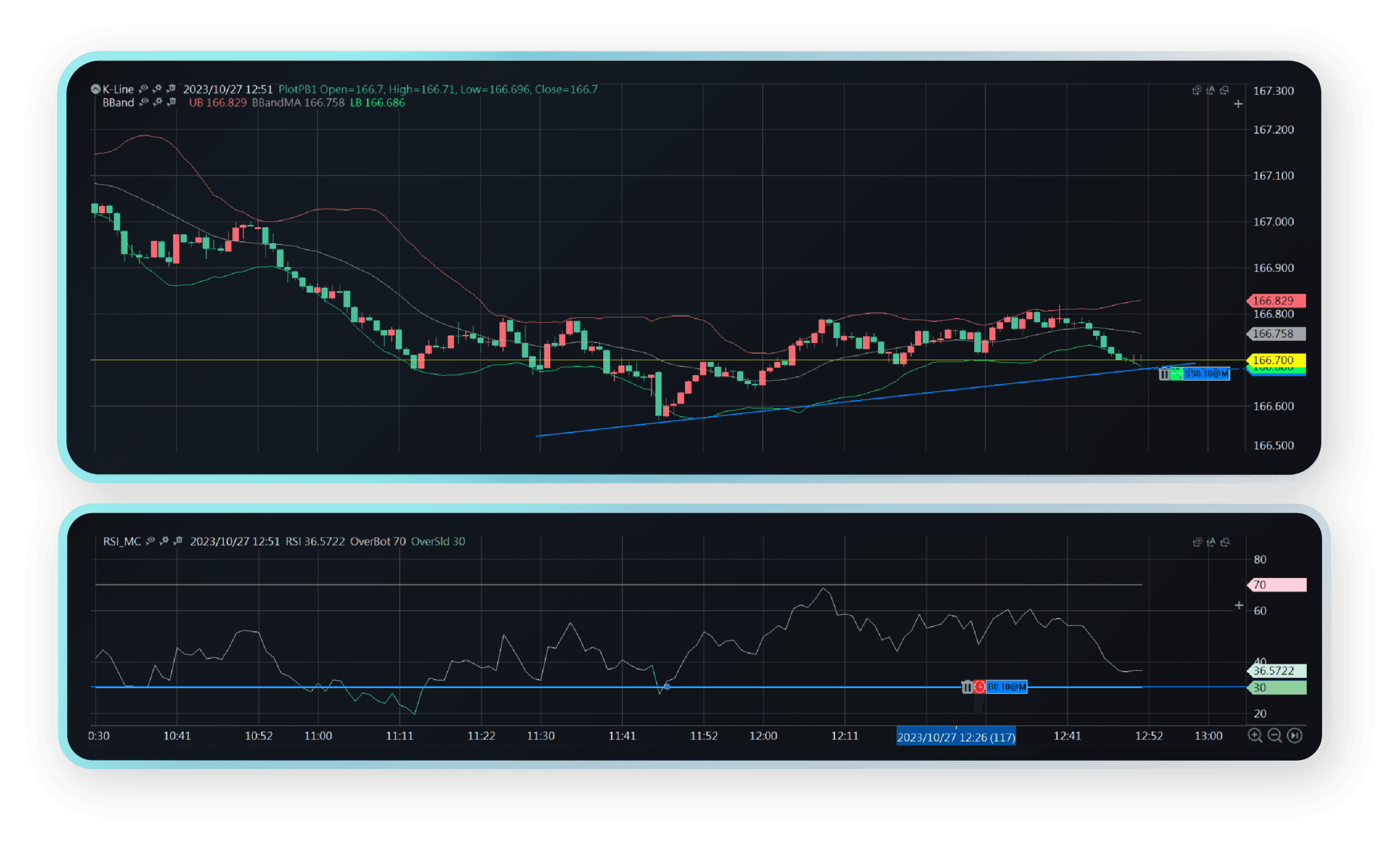Image resolution: width=1400 pixels, height=845 pixels.
Task: Click the highlighted 12:26 (117) time label
Action: [956, 737]
